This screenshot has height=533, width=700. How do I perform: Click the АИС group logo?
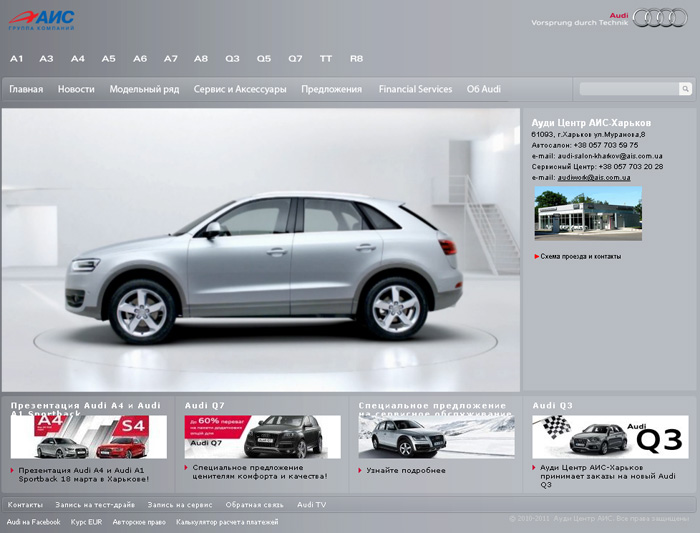(x=42, y=20)
